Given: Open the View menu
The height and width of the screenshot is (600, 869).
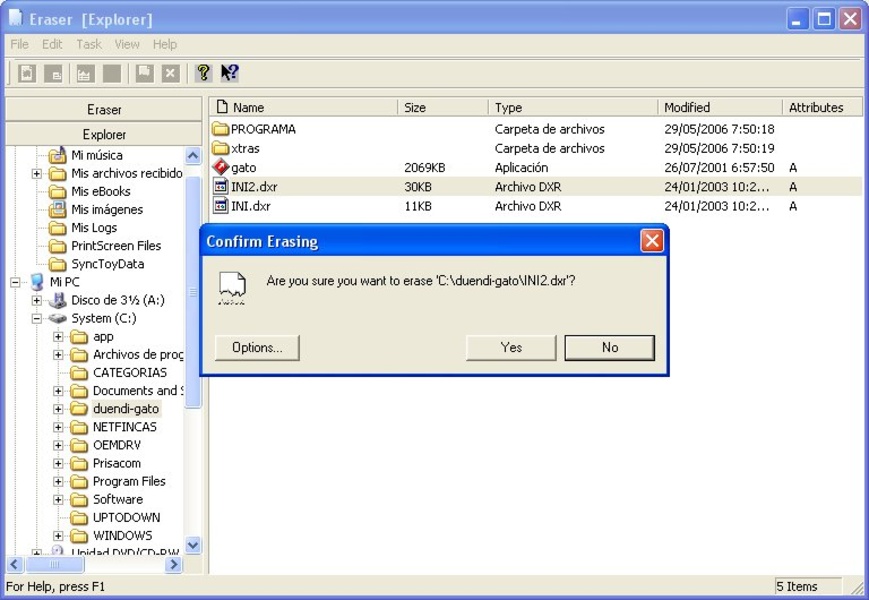Looking at the screenshot, I should point(127,44).
